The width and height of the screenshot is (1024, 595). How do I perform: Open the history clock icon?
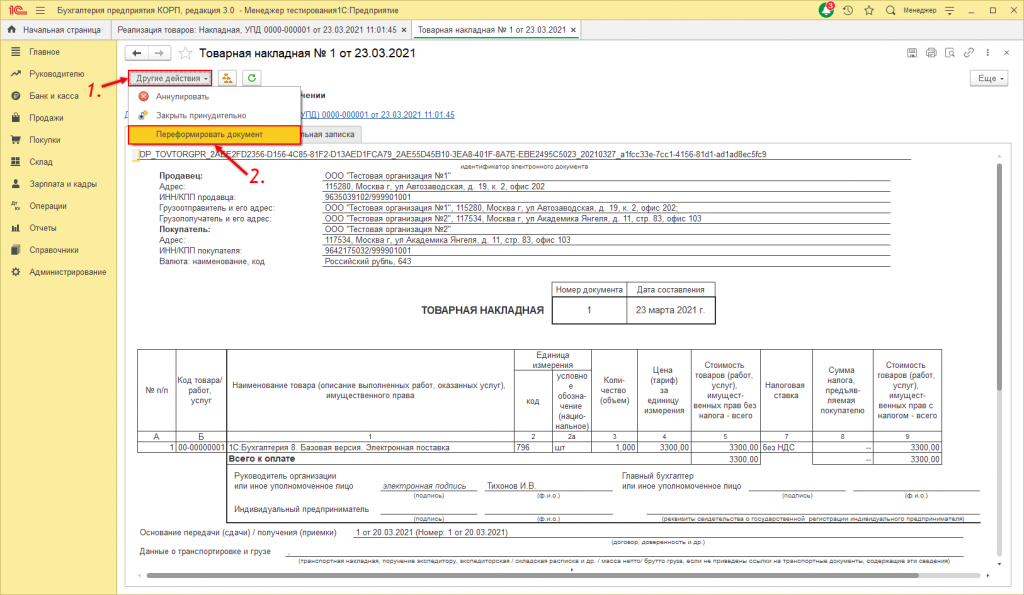click(848, 10)
